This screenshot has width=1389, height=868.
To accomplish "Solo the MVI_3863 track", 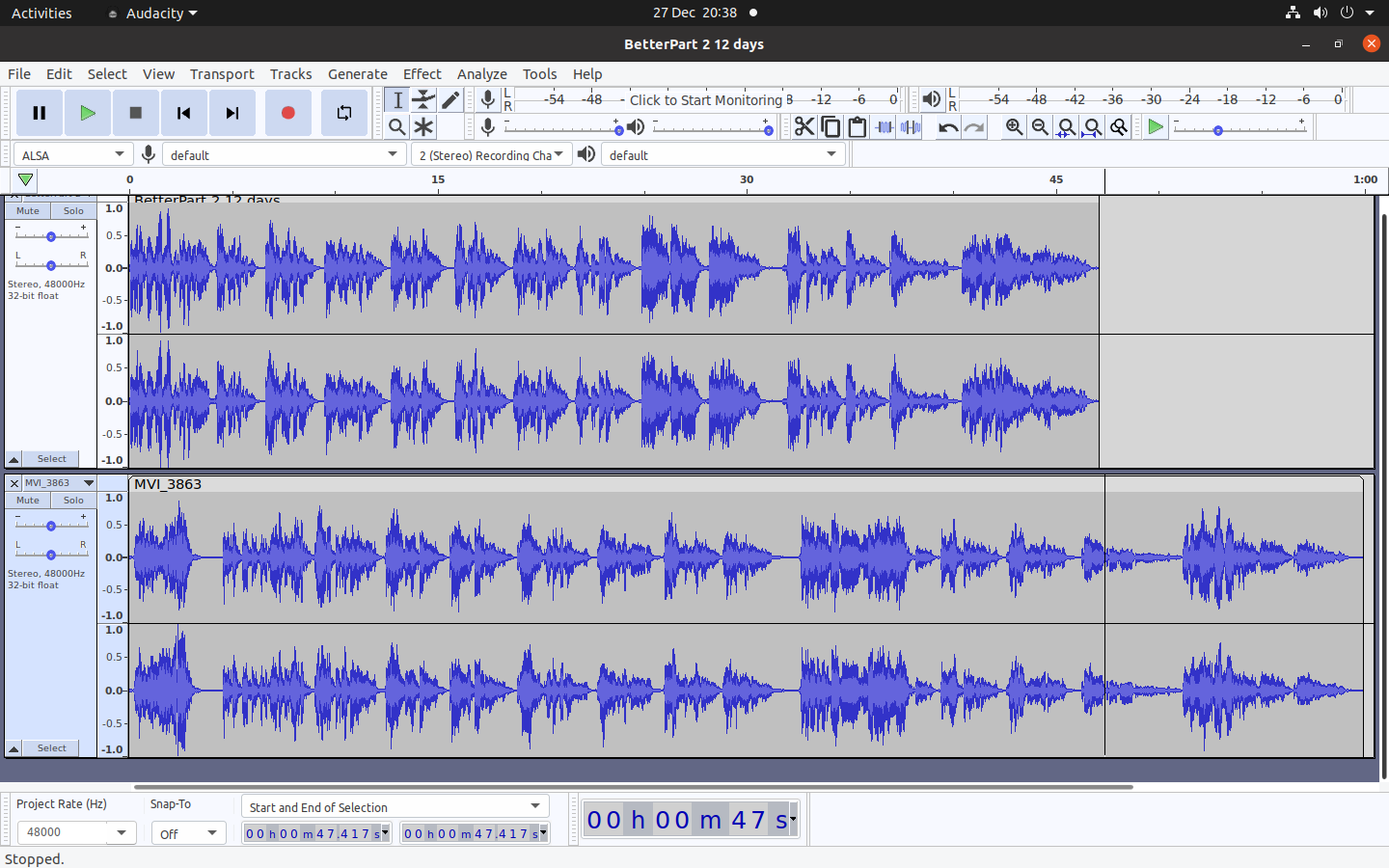I will pyautogui.click(x=73, y=500).
